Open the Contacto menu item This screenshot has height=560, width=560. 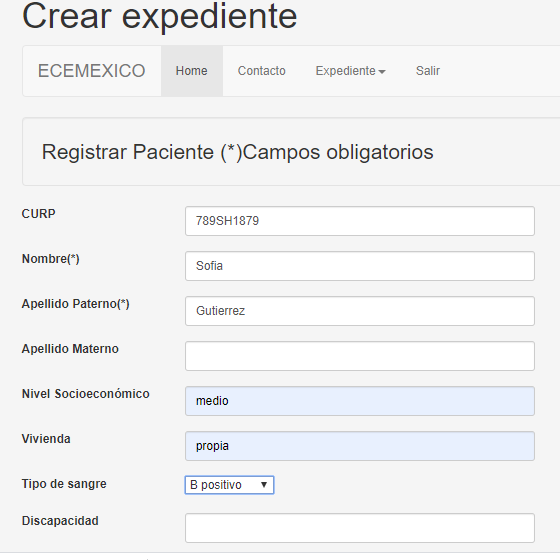(x=262, y=71)
